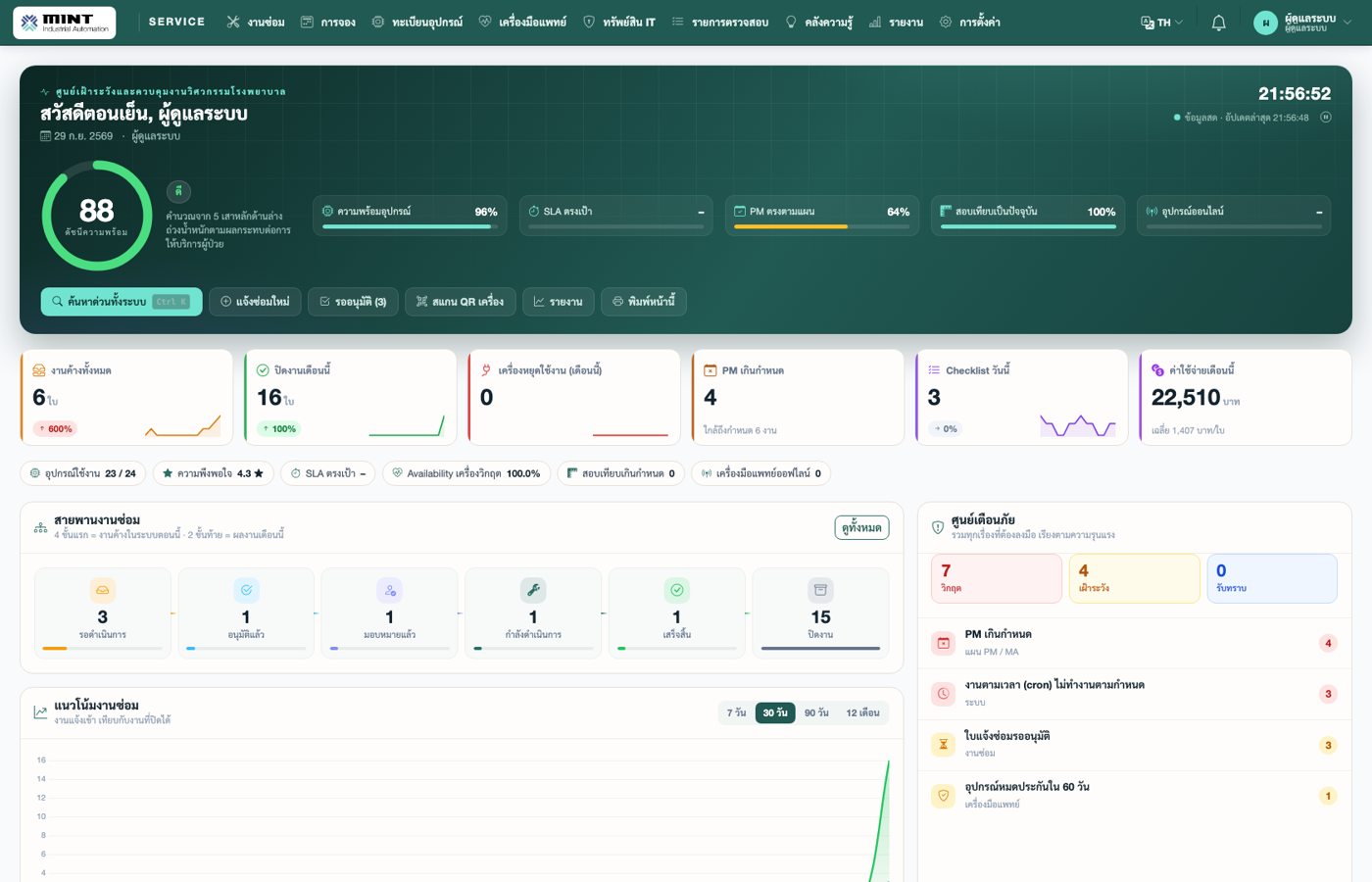Click the coin icon on ค่าใช้จ่ายเดือนนี้ card
1372x882 pixels.
(1157, 370)
